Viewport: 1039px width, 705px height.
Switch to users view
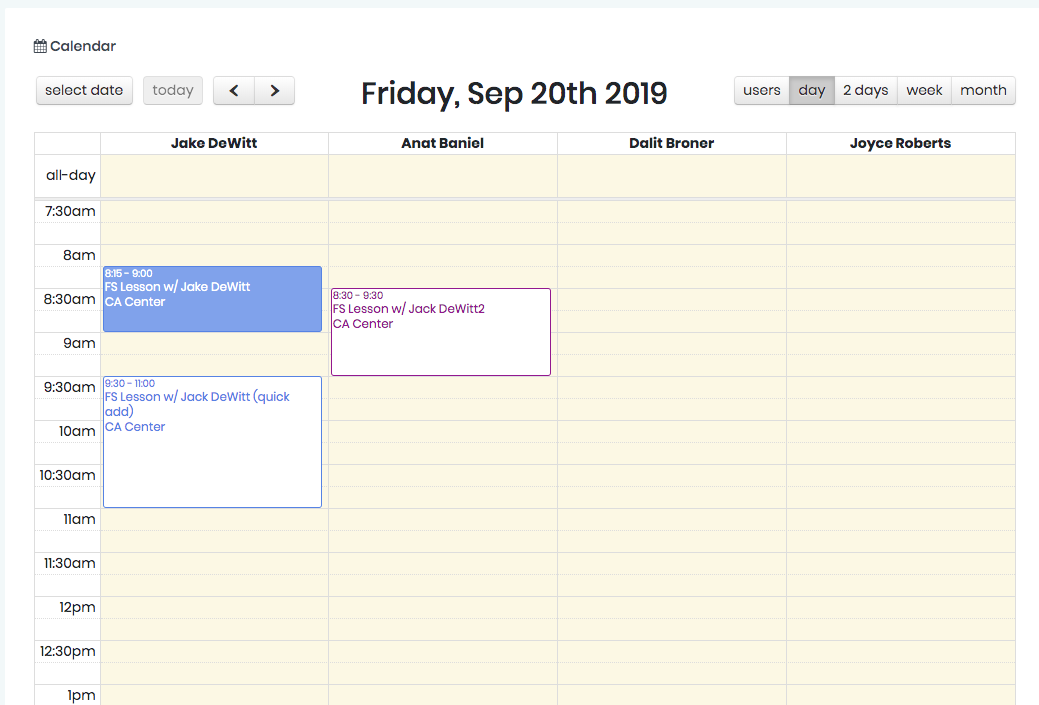762,90
